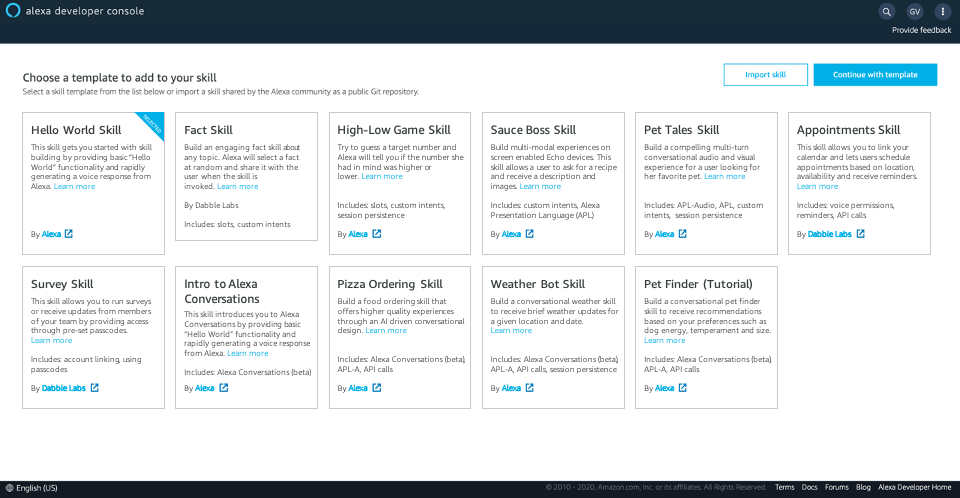This screenshot has height=498, width=960.
Task: Open Learn more in Weather Bot Skill
Action: 511,331
